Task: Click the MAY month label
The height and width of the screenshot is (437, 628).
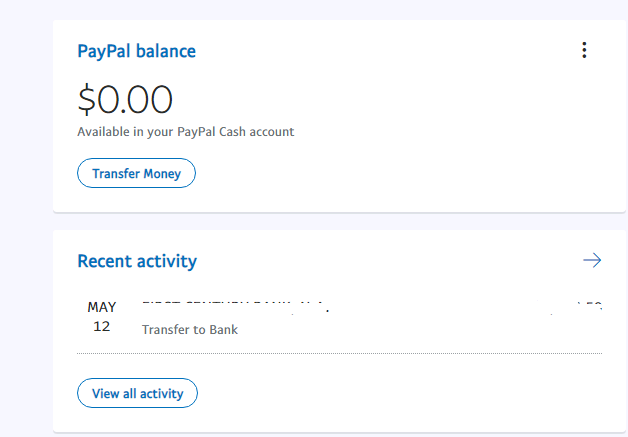Action: [102, 307]
